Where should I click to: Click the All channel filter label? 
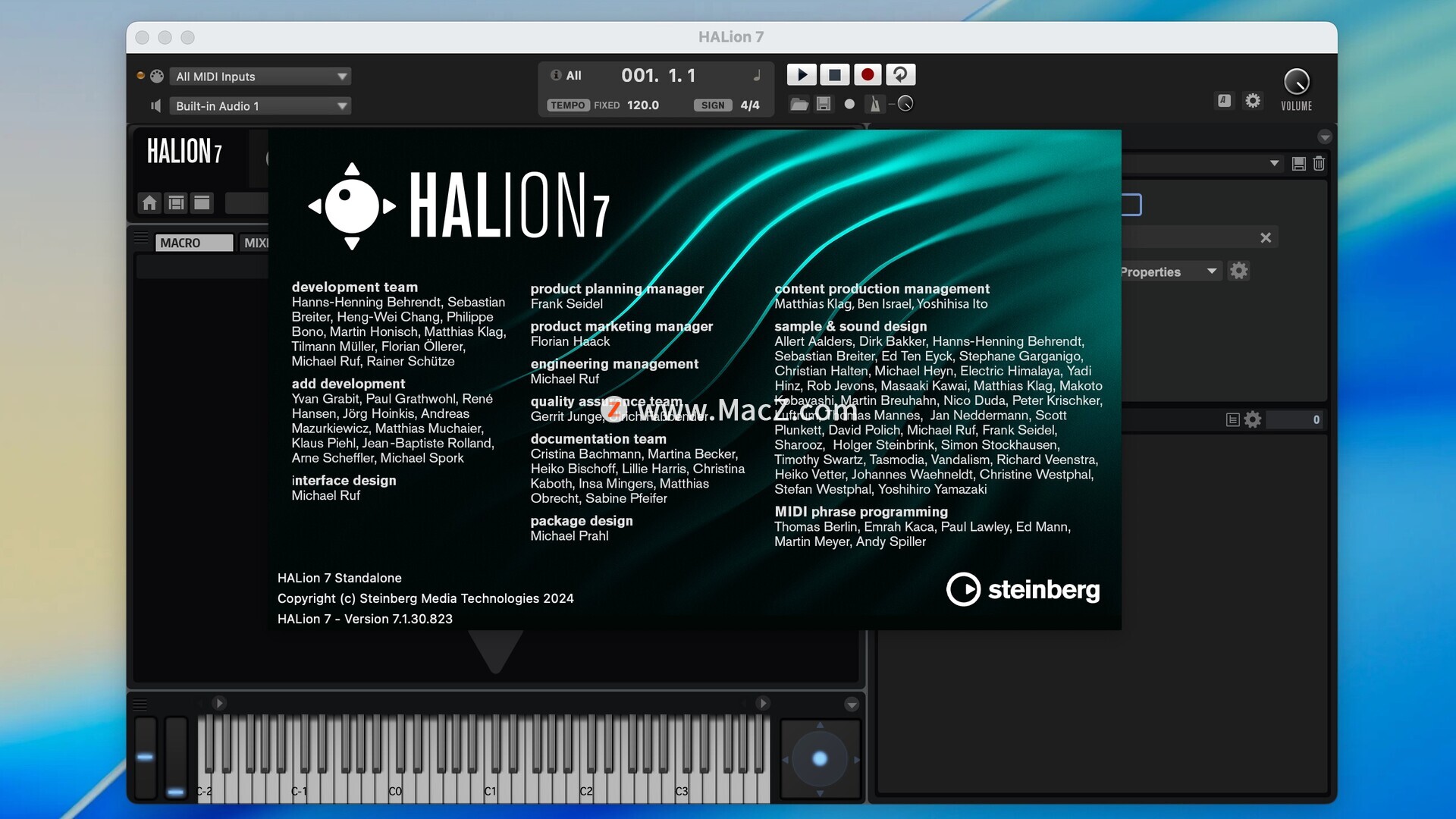click(574, 76)
